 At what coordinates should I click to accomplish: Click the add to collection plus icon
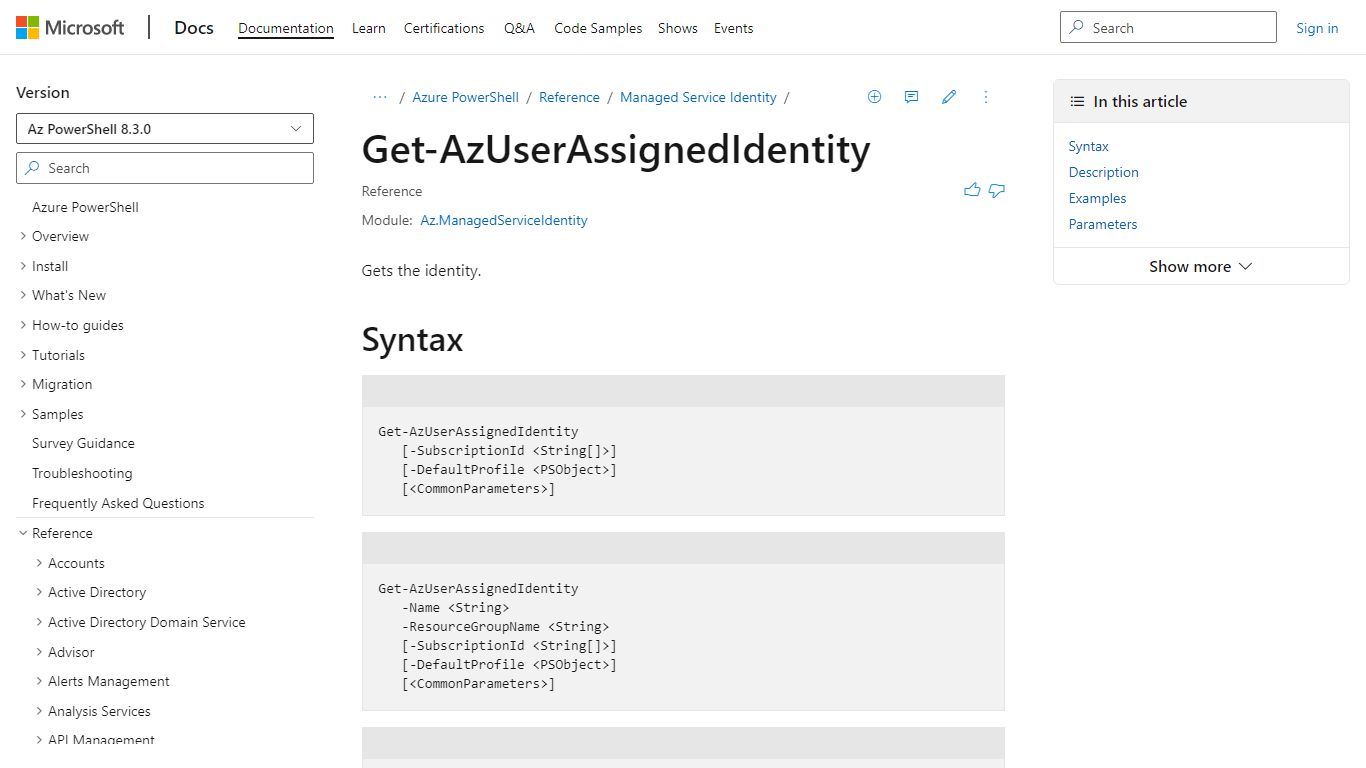point(874,97)
